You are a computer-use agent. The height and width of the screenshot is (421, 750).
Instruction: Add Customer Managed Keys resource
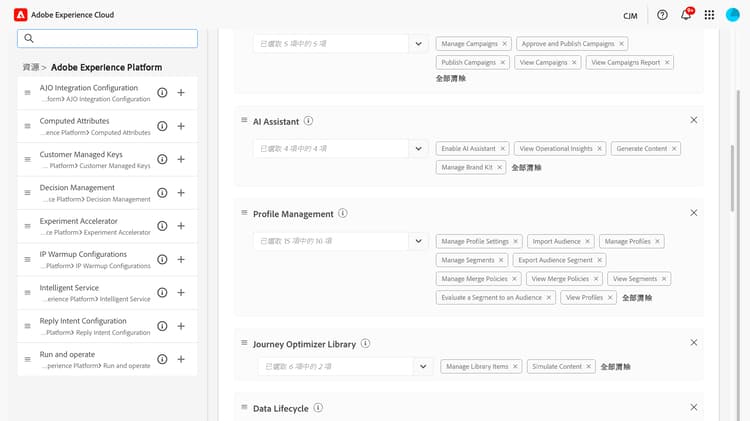181,159
